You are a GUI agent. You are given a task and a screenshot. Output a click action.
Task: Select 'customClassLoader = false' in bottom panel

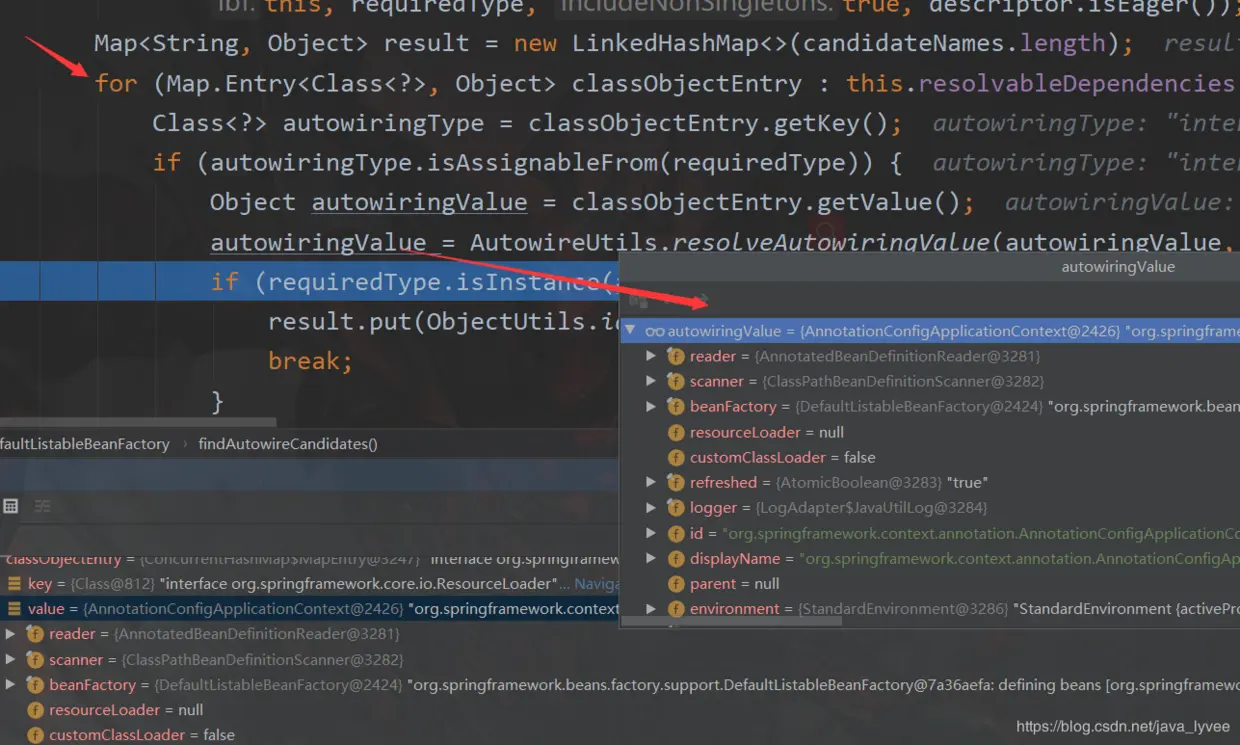pos(620,735)
